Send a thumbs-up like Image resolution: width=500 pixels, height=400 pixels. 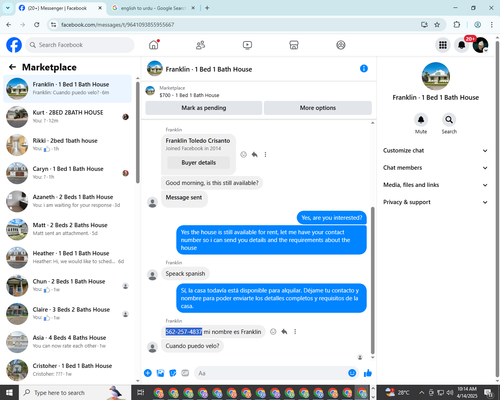coord(368,373)
